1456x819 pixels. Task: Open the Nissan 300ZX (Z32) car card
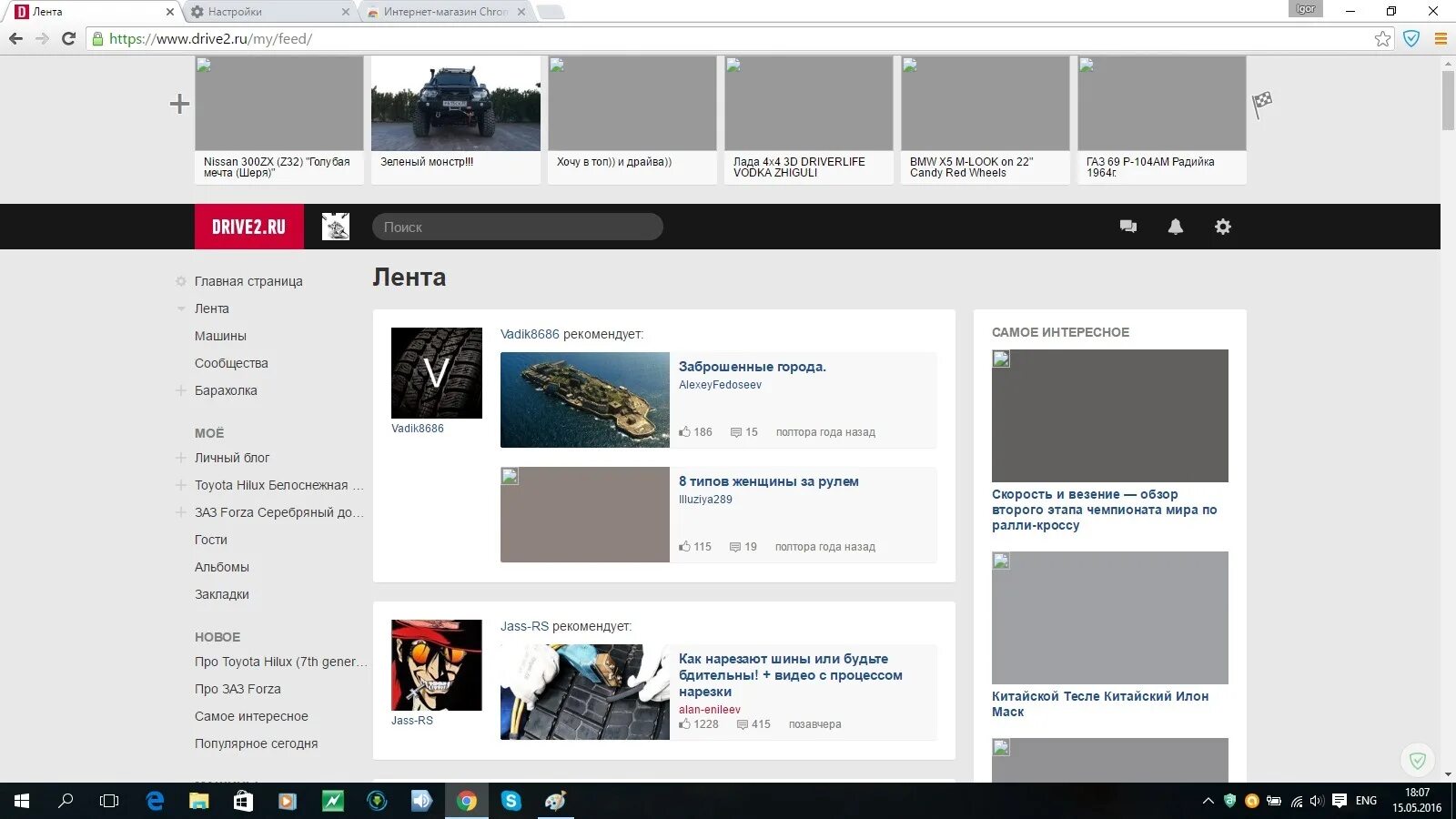[x=279, y=120]
